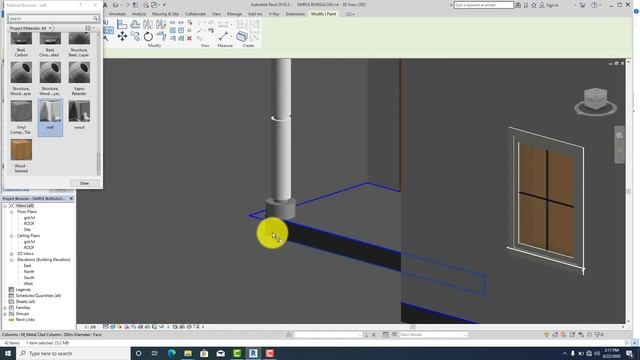
Task: Click the Align tool in the ribbon
Action: coord(122,24)
